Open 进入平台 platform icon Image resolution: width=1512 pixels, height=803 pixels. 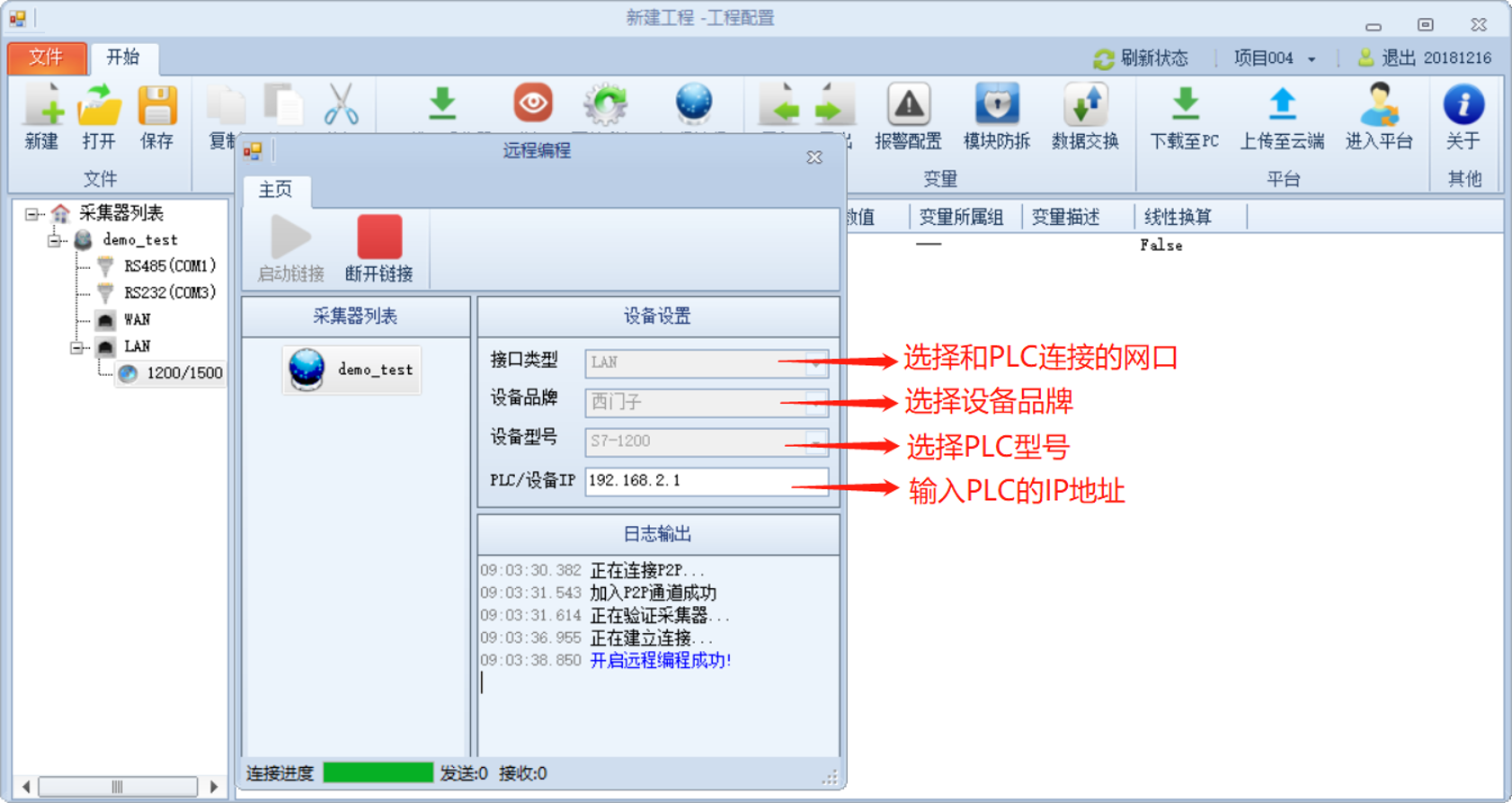coord(1379,116)
